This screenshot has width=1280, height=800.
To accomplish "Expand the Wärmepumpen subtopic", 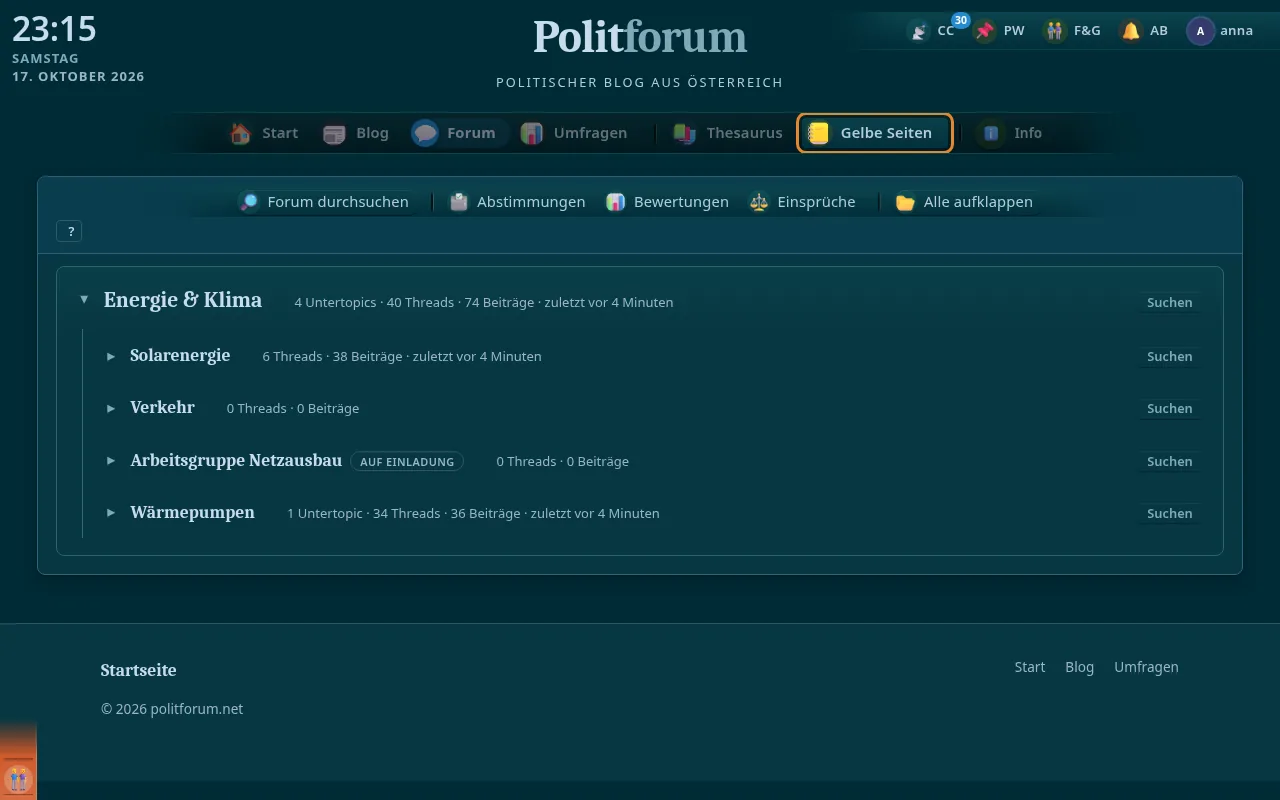I will tap(111, 513).
